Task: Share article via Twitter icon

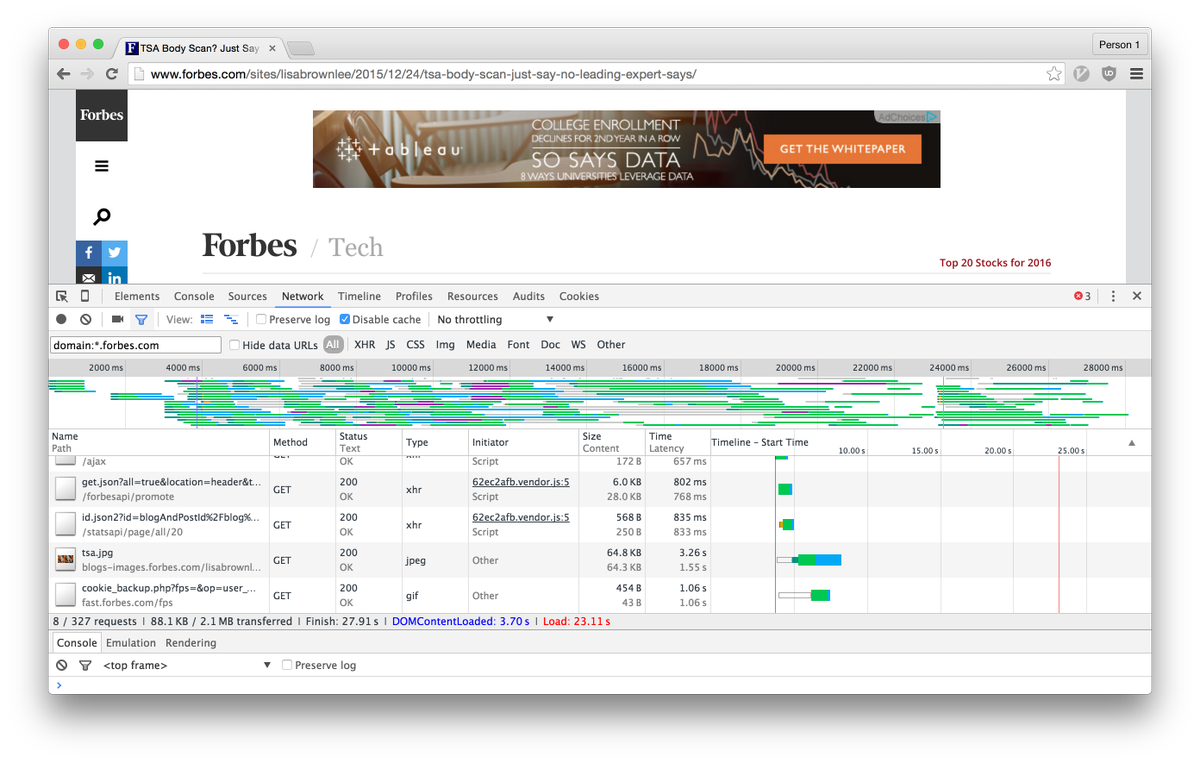Action: [x=115, y=253]
